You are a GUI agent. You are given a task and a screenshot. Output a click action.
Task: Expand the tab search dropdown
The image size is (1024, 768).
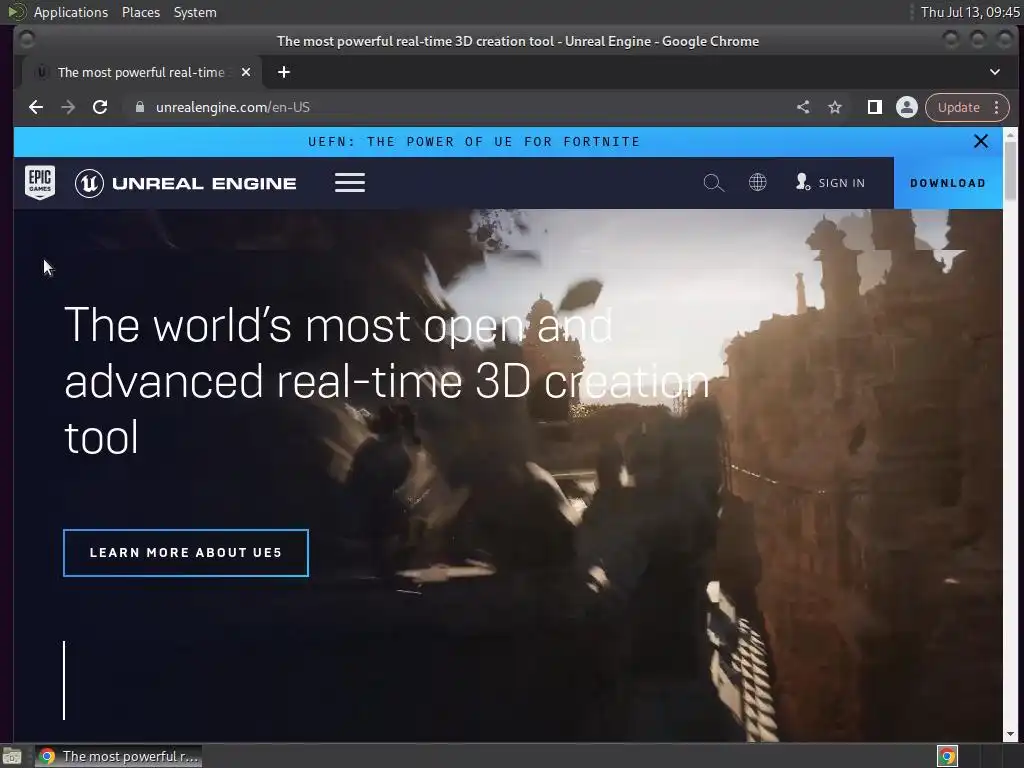(x=995, y=72)
